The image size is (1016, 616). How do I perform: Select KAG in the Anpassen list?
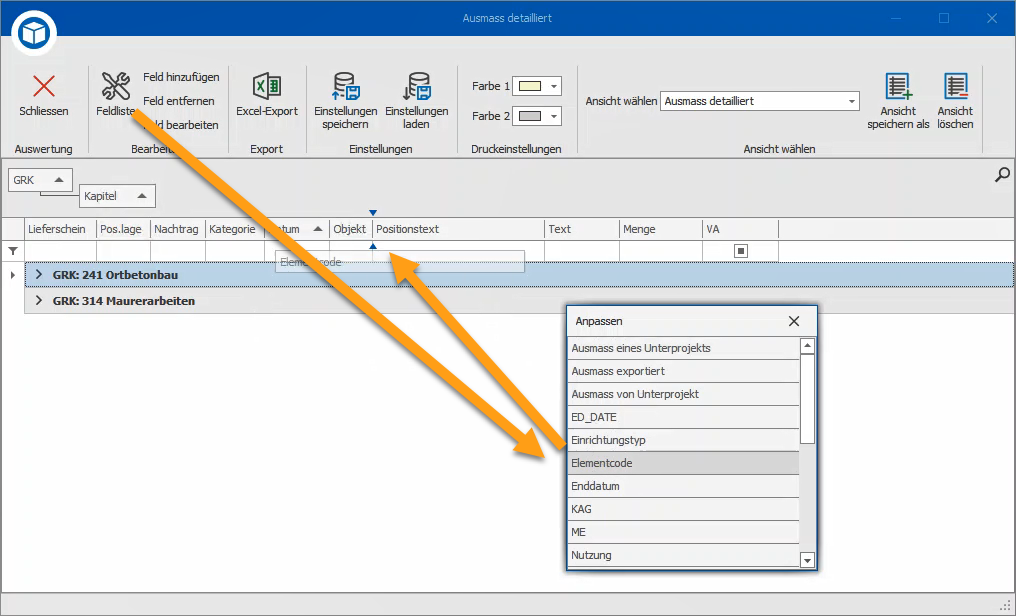tap(684, 509)
